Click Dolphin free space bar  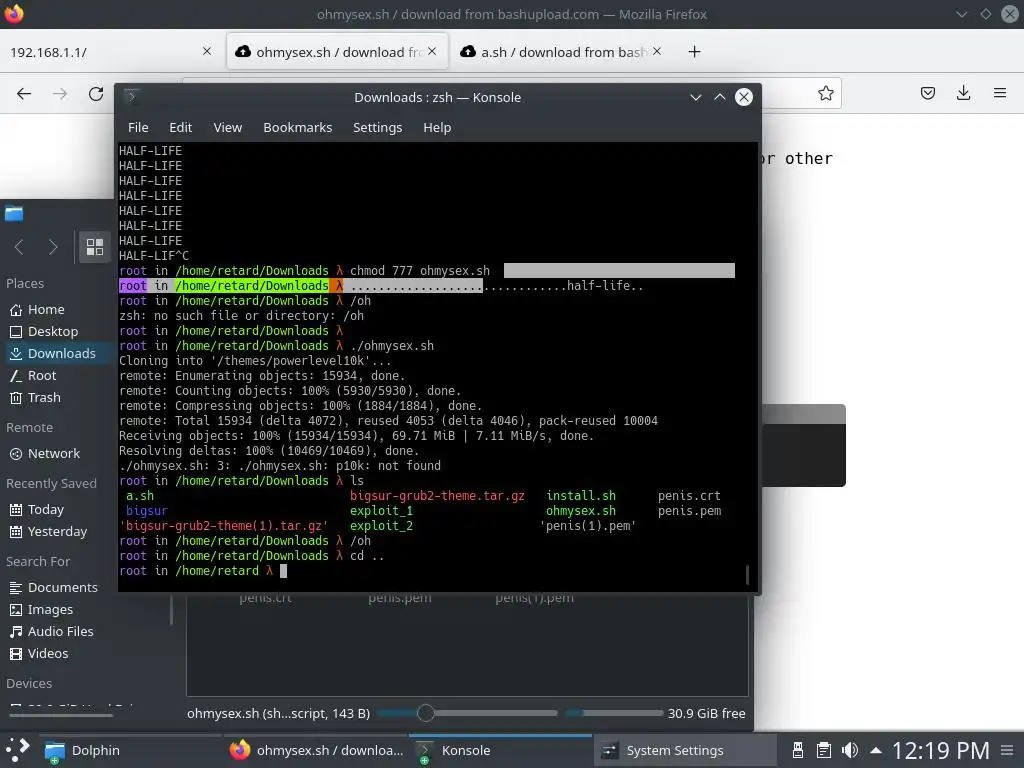615,713
